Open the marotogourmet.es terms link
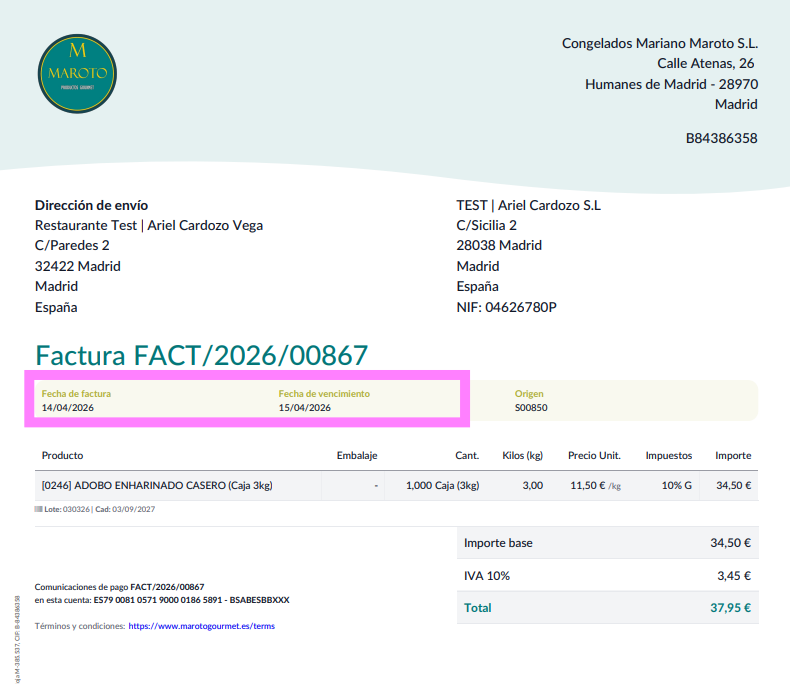This screenshot has width=790, height=684. point(201,626)
